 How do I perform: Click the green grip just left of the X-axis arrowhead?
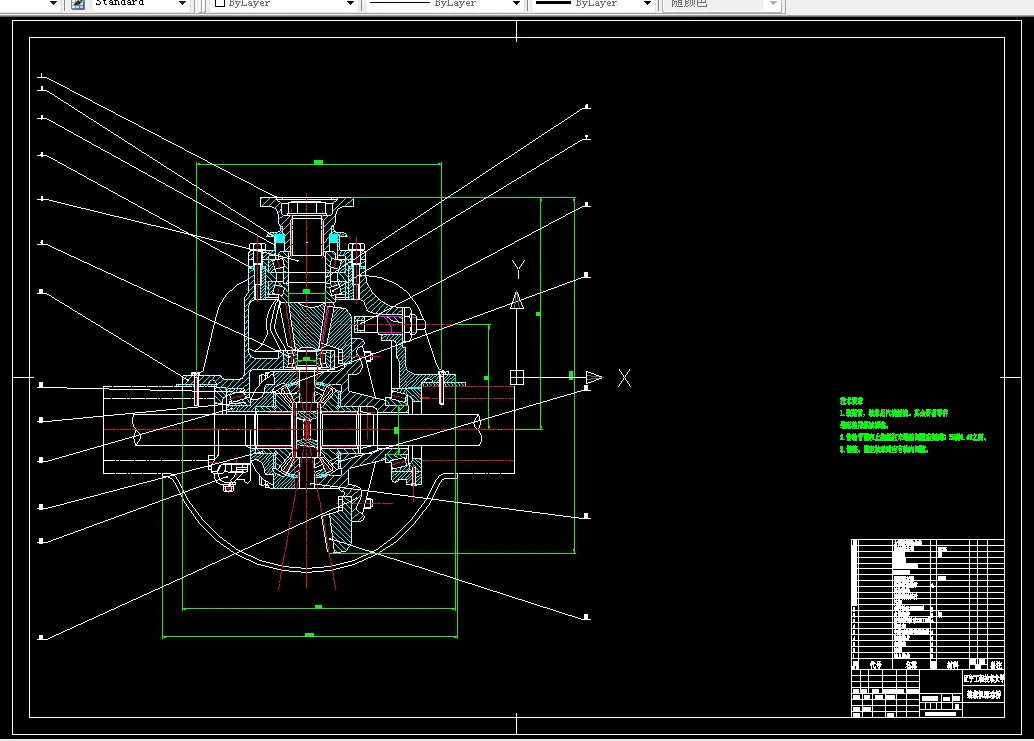(x=571, y=376)
